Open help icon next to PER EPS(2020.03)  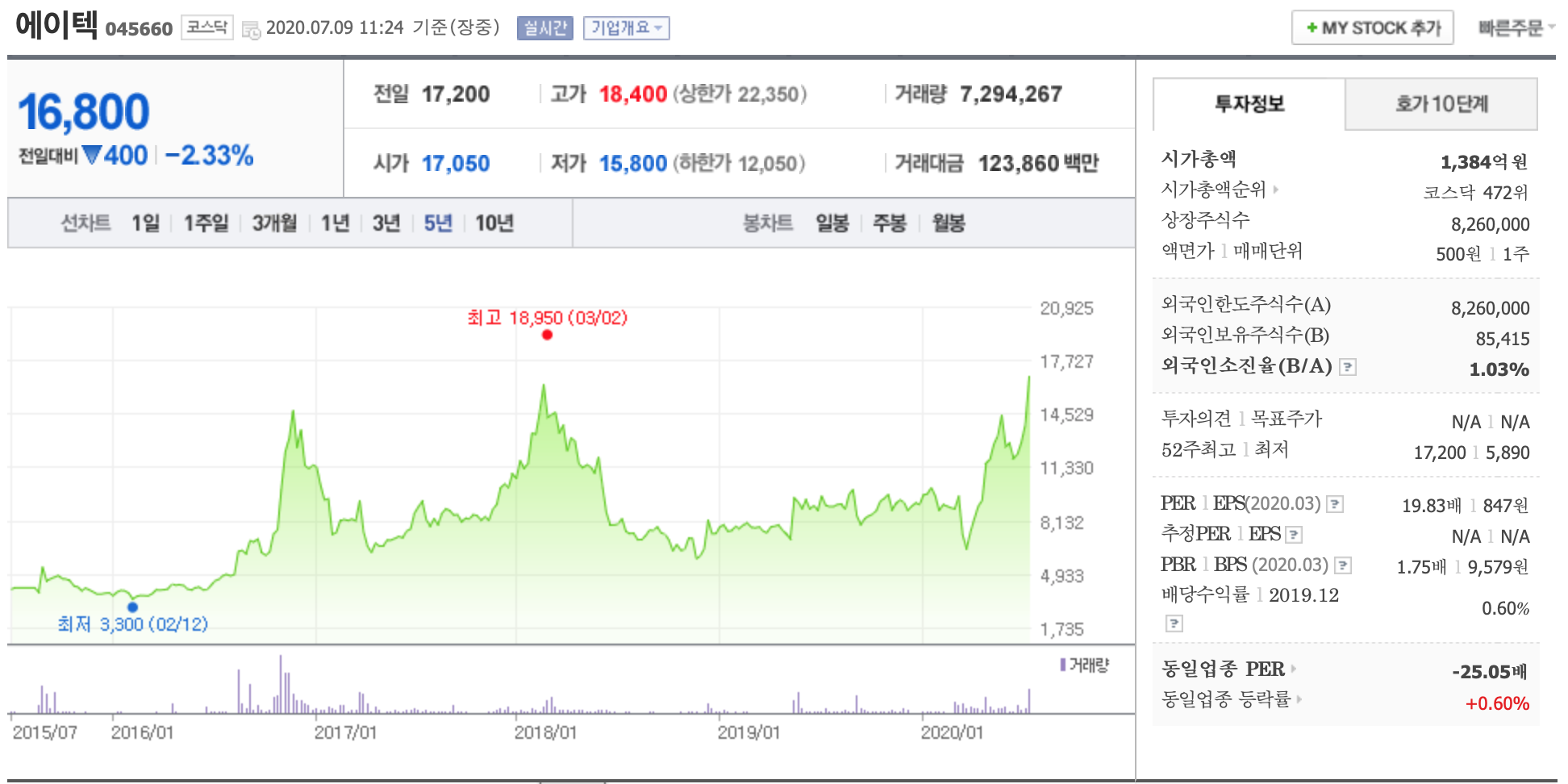click(x=1335, y=505)
